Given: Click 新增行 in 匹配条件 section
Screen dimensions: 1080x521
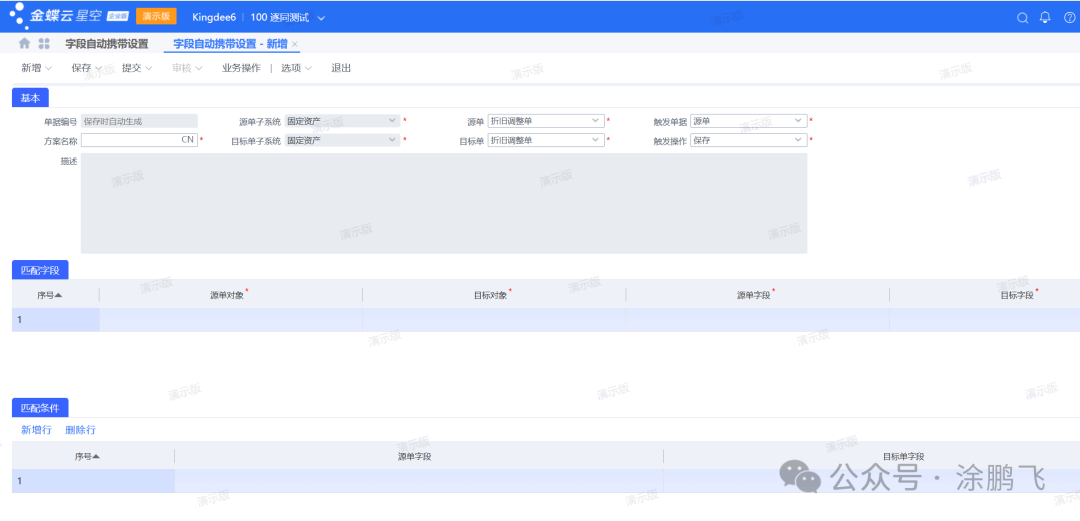Looking at the screenshot, I should (36, 430).
